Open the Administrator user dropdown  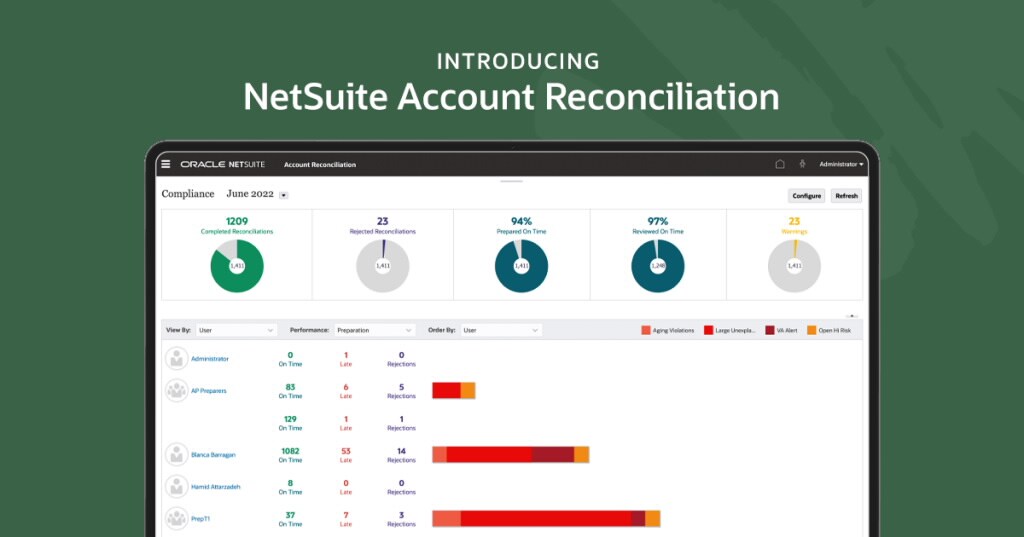pos(841,164)
